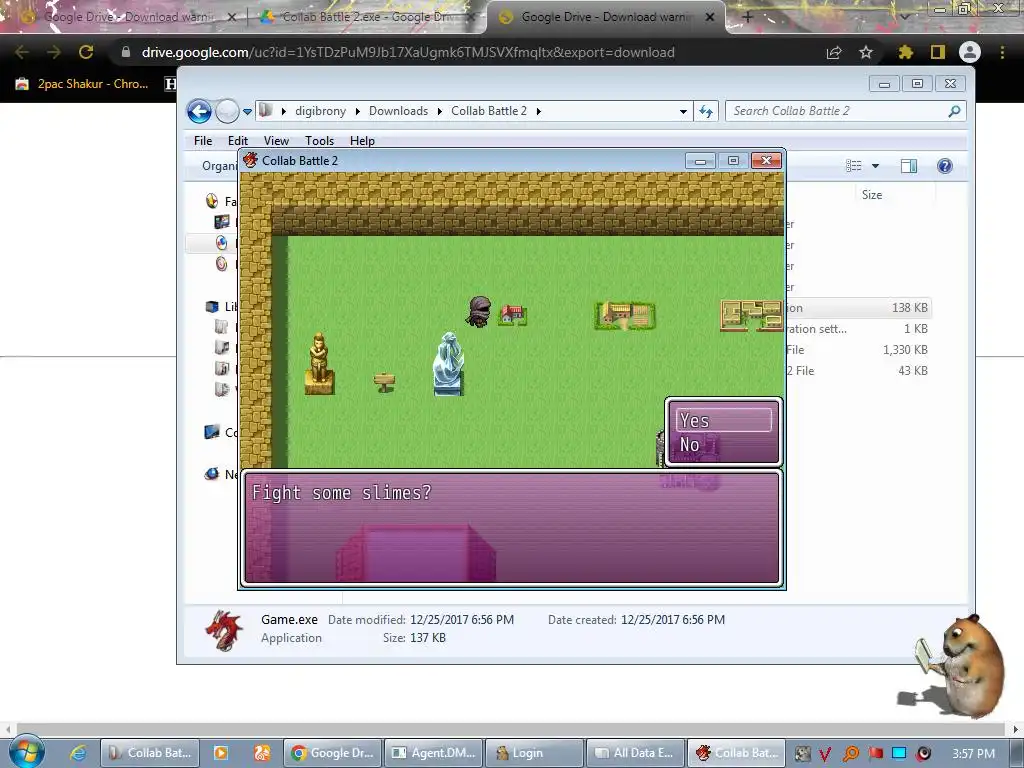Click the Explorer forward navigation arrow
1024x768 pixels.
[227, 112]
